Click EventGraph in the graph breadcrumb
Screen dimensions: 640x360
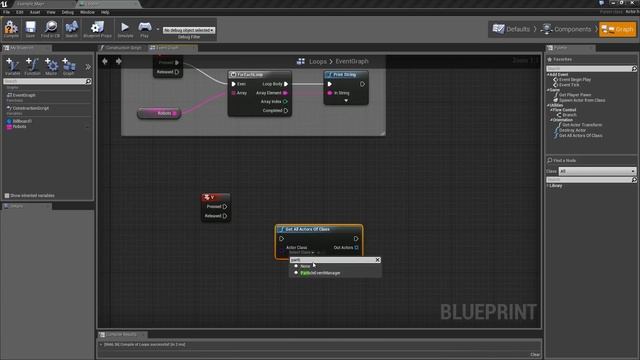point(352,61)
